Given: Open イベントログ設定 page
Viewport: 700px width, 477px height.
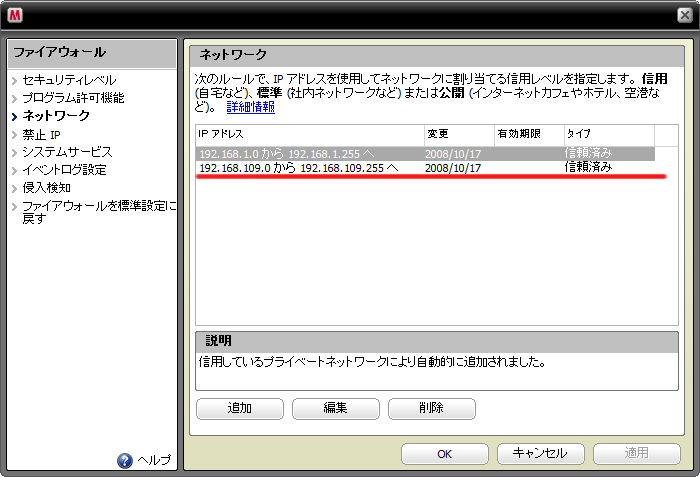Looking at the screenshot, I should pos(64,169).
